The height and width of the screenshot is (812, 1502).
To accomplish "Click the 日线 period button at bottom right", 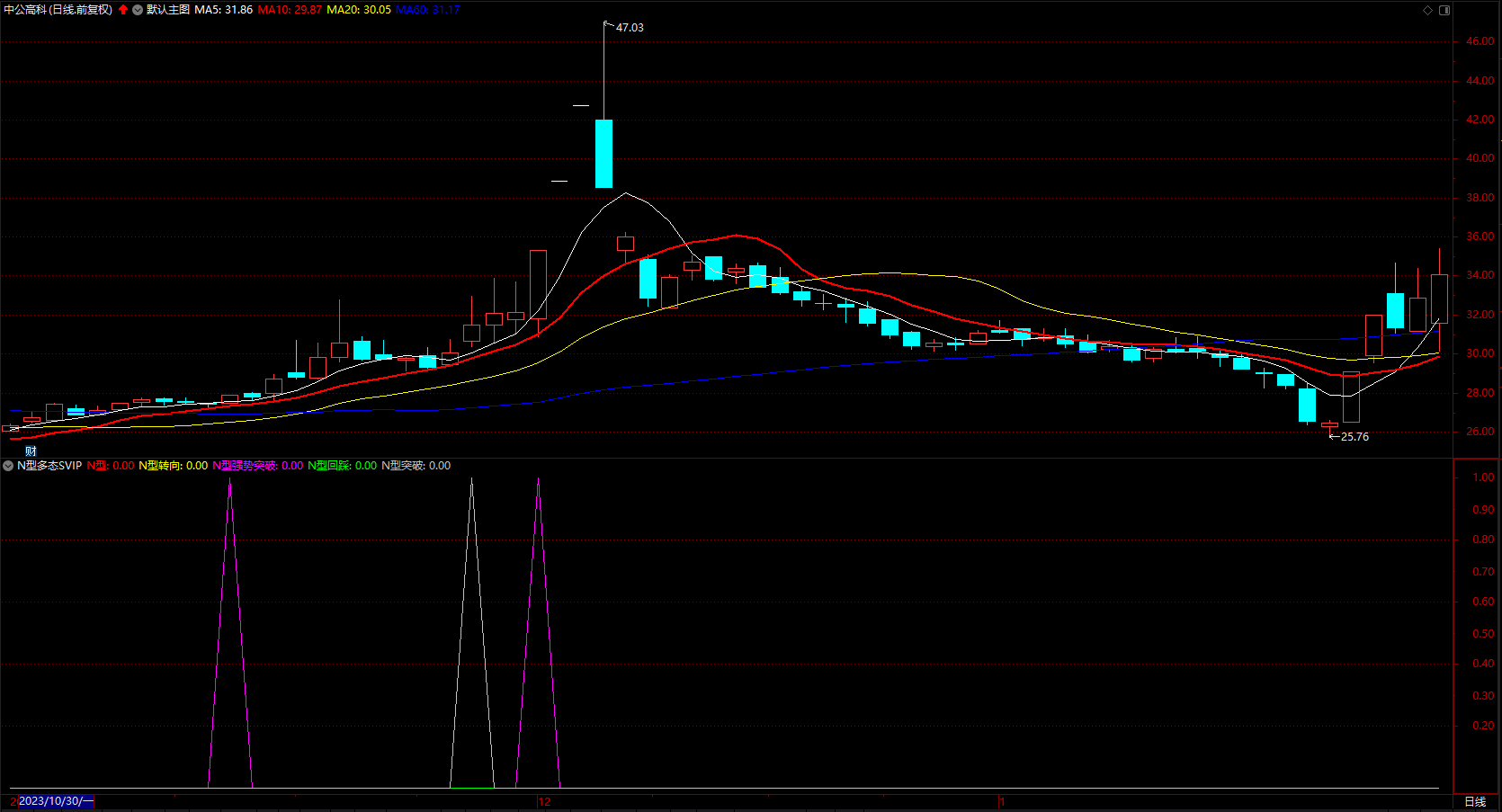I will (x=1475, y=801).
